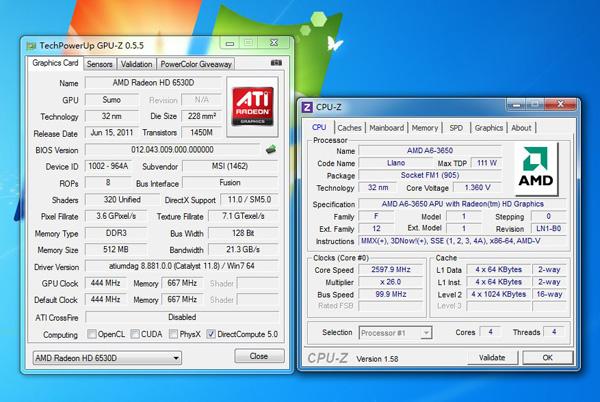The image size is (600, 402).
Task: Click the GPU value Sumo
Action: point(112,100)
